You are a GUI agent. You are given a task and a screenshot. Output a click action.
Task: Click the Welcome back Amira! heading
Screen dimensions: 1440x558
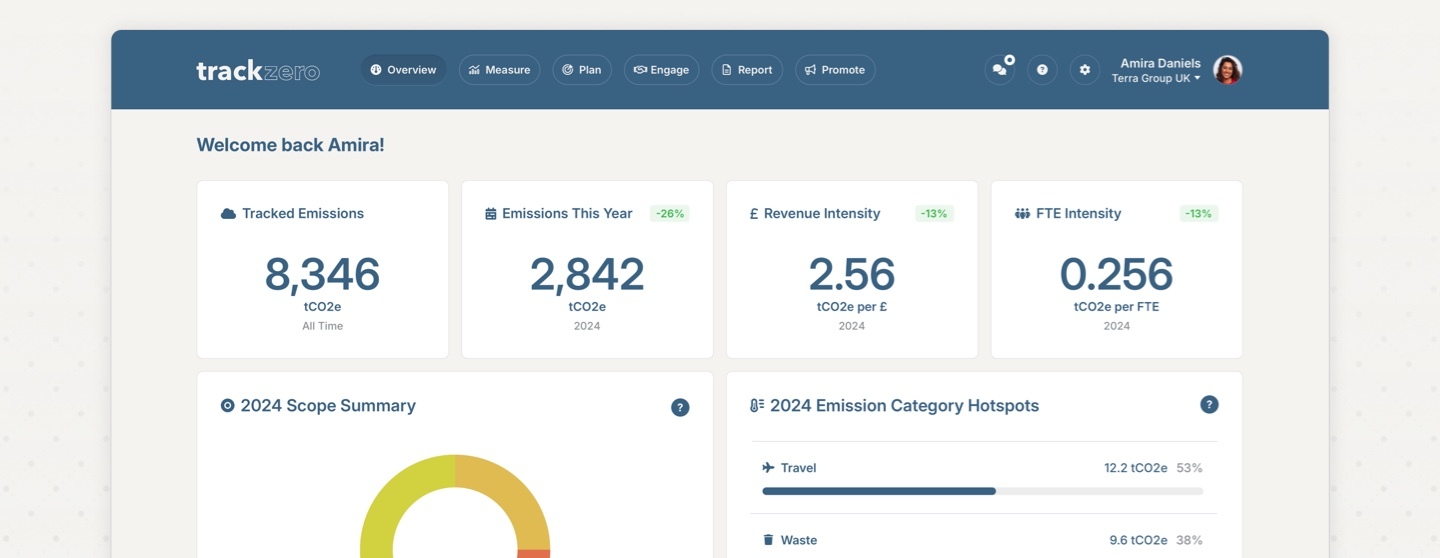point(290,145)
